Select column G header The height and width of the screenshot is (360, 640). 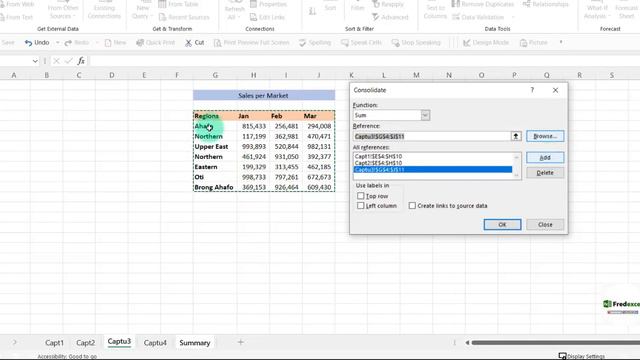click(x=215, y=75)
